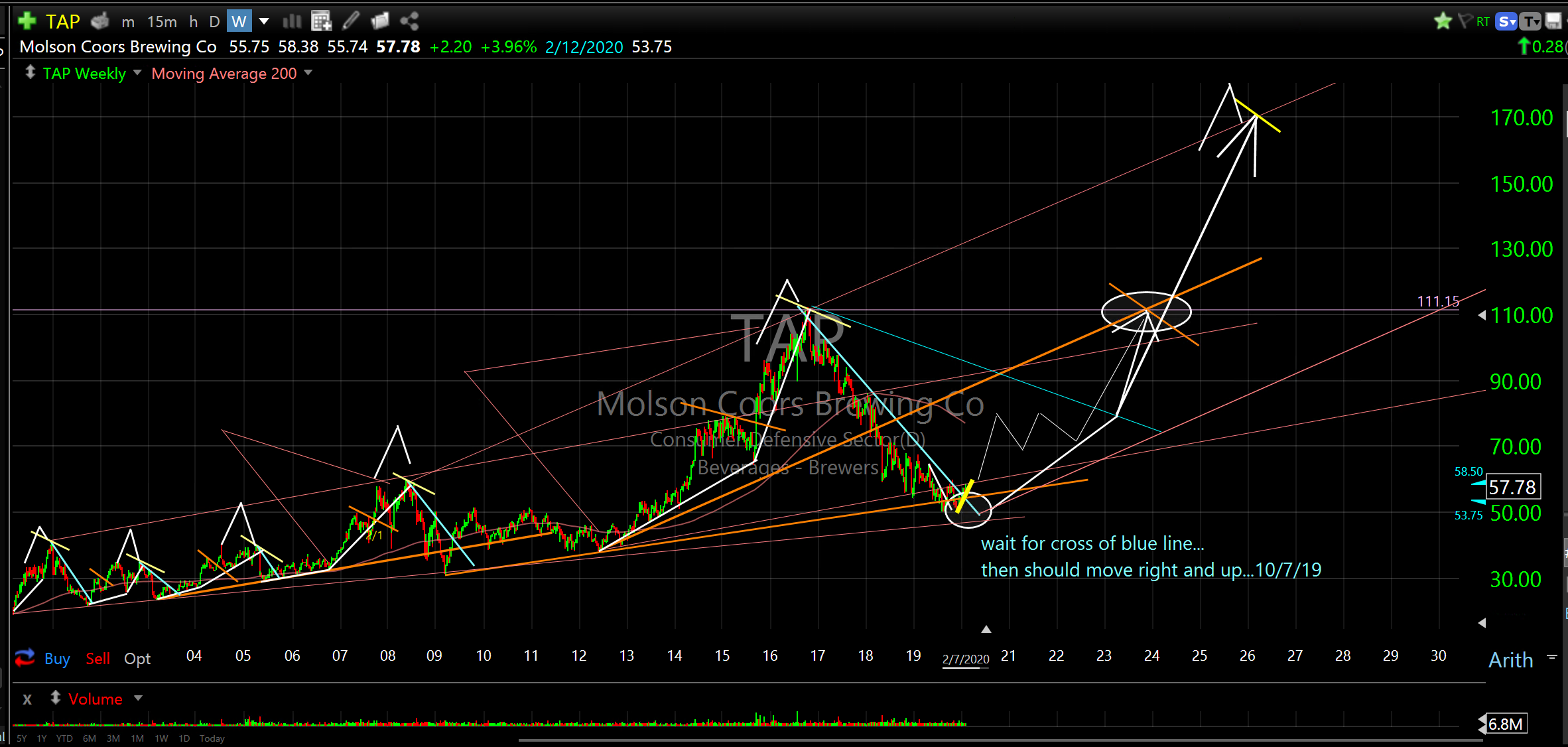Click the Buy button

point(57,659)
